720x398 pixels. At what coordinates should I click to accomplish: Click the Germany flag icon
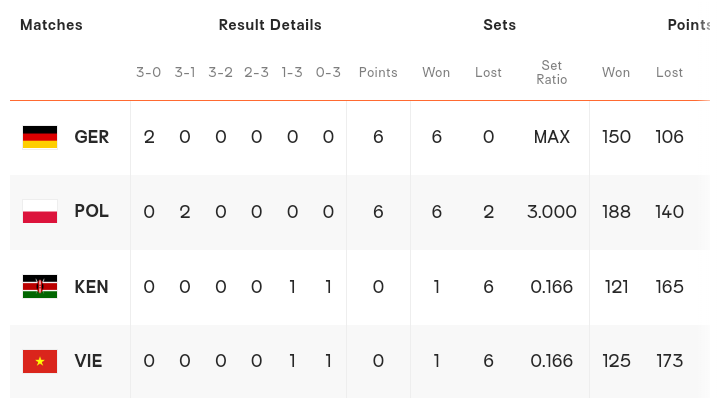click(40, 137)
